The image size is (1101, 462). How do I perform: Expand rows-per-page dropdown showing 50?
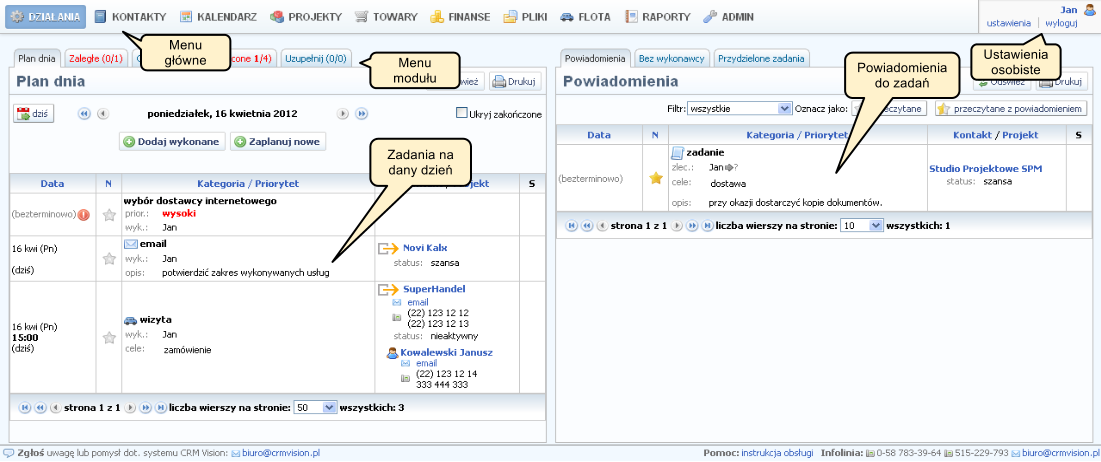314,408
